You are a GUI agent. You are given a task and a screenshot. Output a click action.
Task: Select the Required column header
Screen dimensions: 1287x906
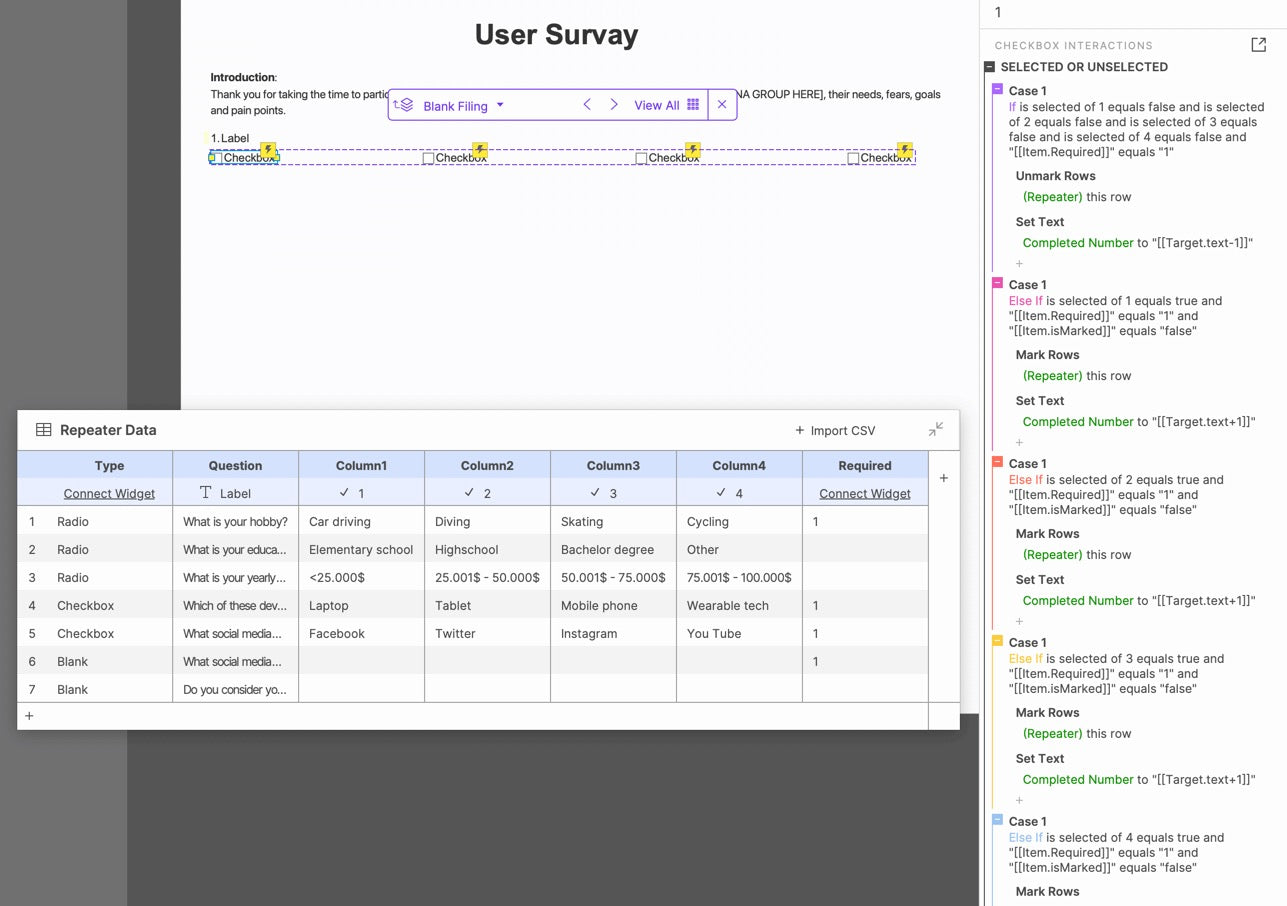(x=865, y=465)
